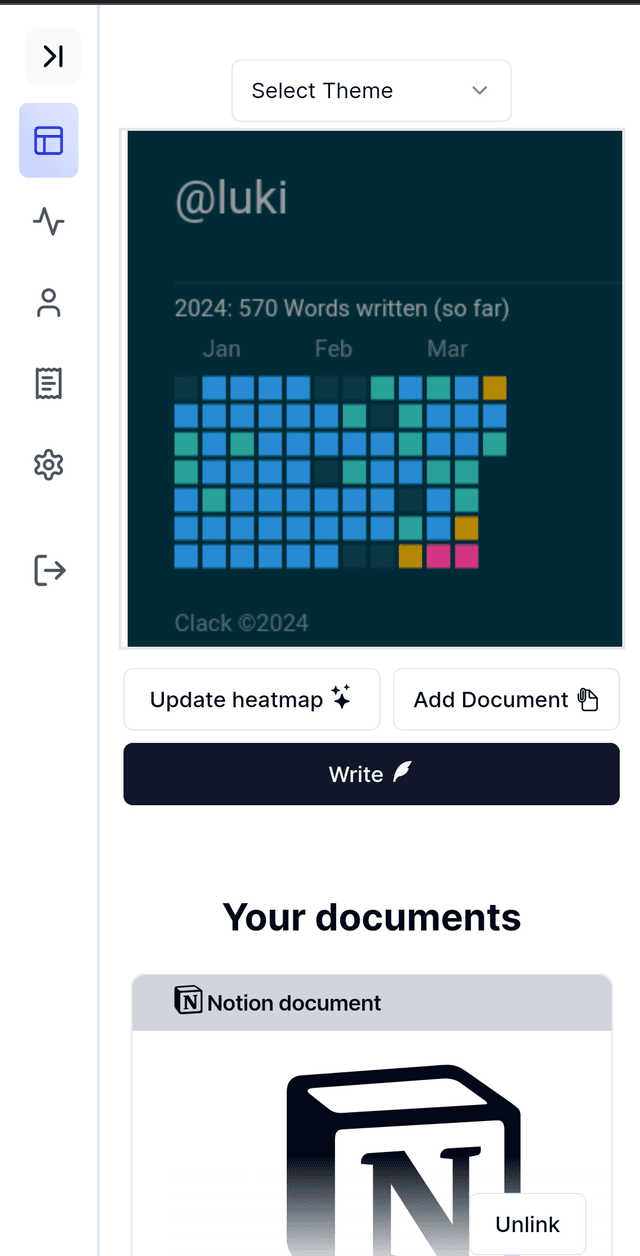Viewport: 640px width, 1256px height.
Task: Open the receipt billing icon in sidebar
Action: (49, 383)
